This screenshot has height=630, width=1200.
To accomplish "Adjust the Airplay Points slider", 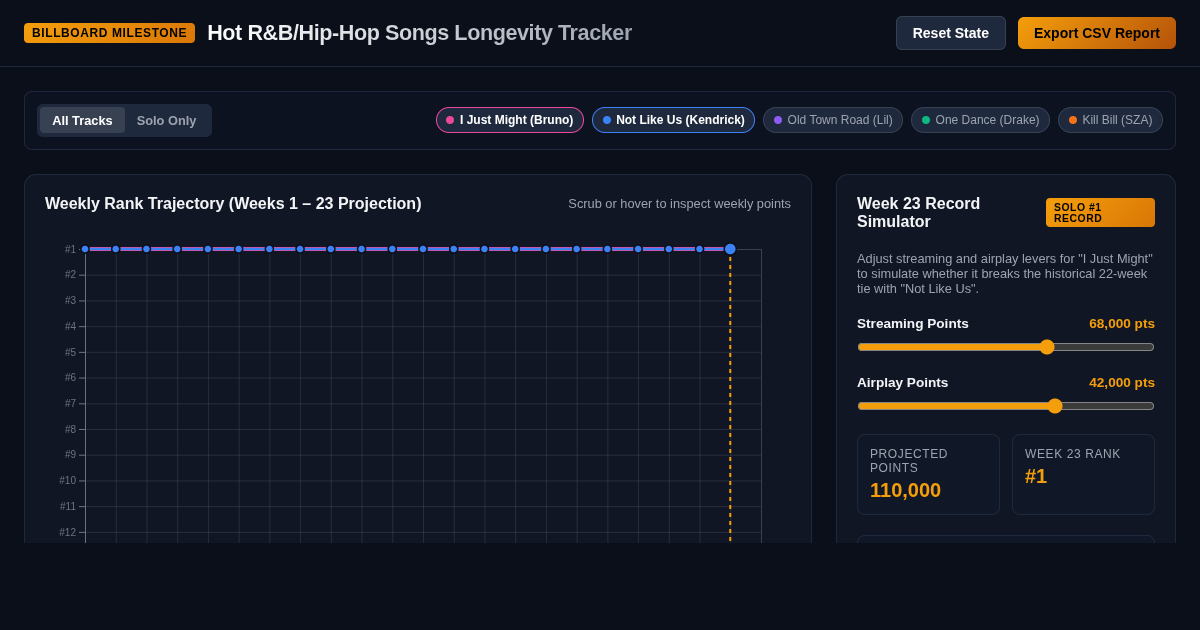I will click(1006, 406).
